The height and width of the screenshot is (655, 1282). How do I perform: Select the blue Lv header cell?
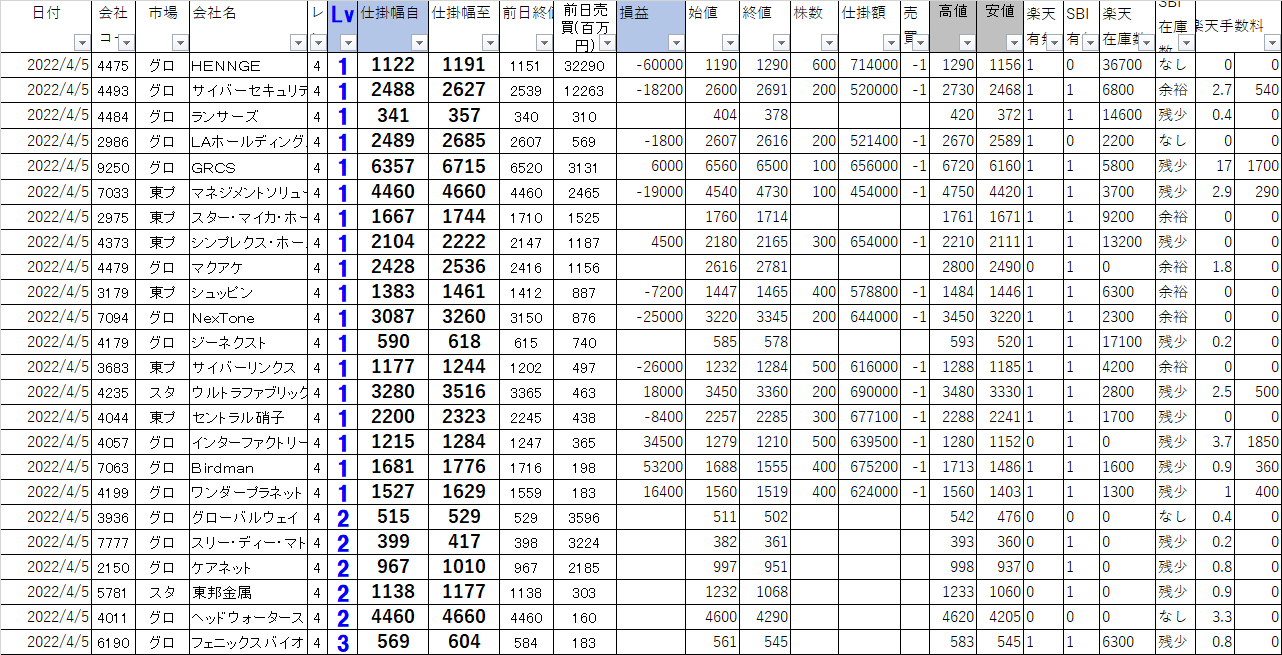click(343, 27)
